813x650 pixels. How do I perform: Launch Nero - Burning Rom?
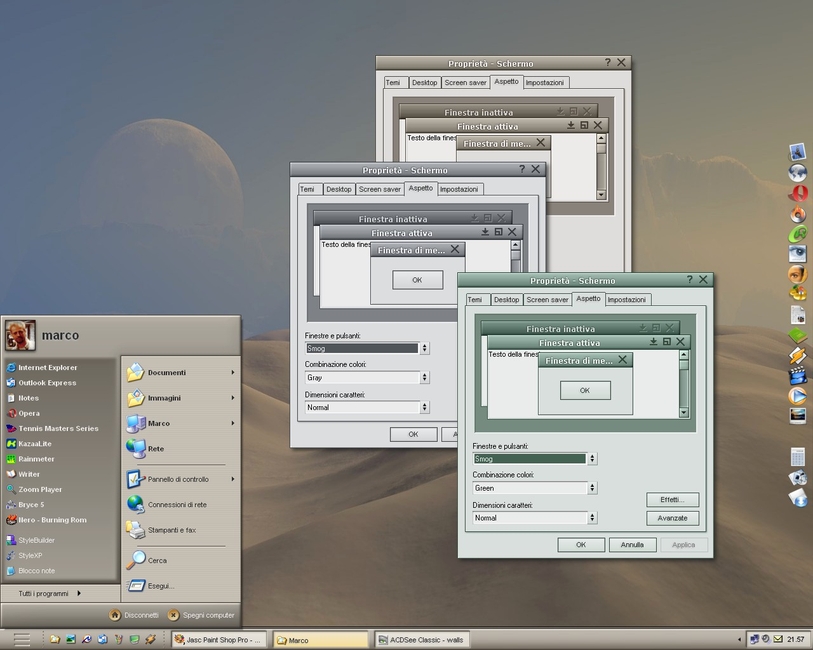[x=46, y=520]
